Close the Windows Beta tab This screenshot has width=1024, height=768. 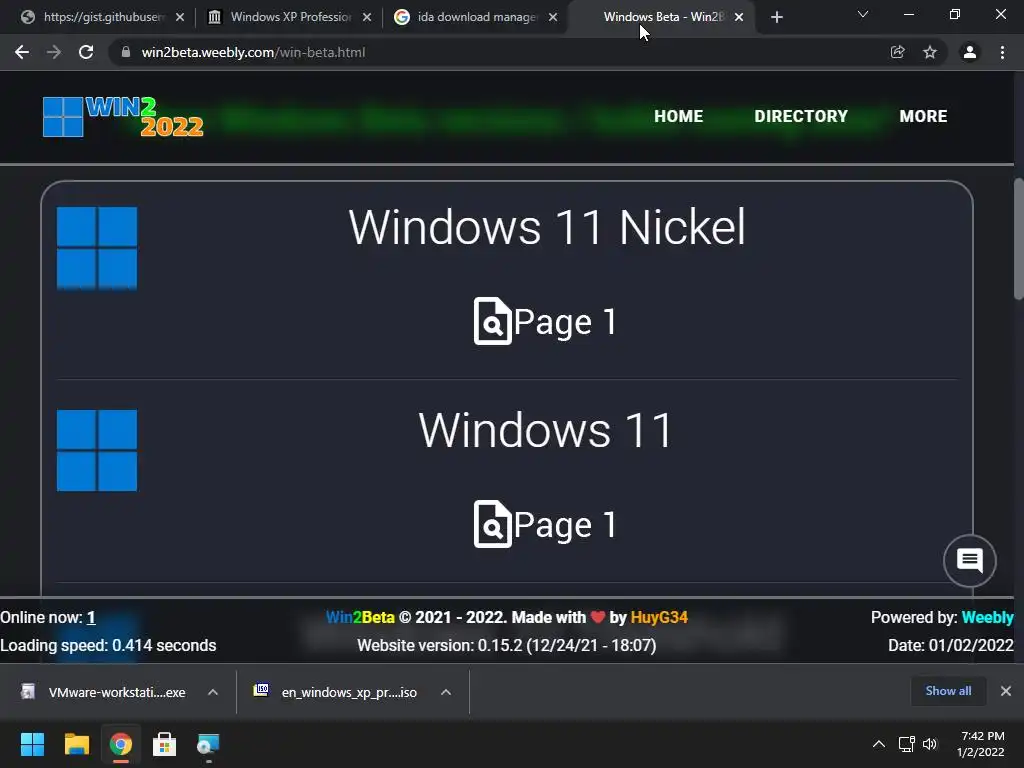tap(739, 17)
